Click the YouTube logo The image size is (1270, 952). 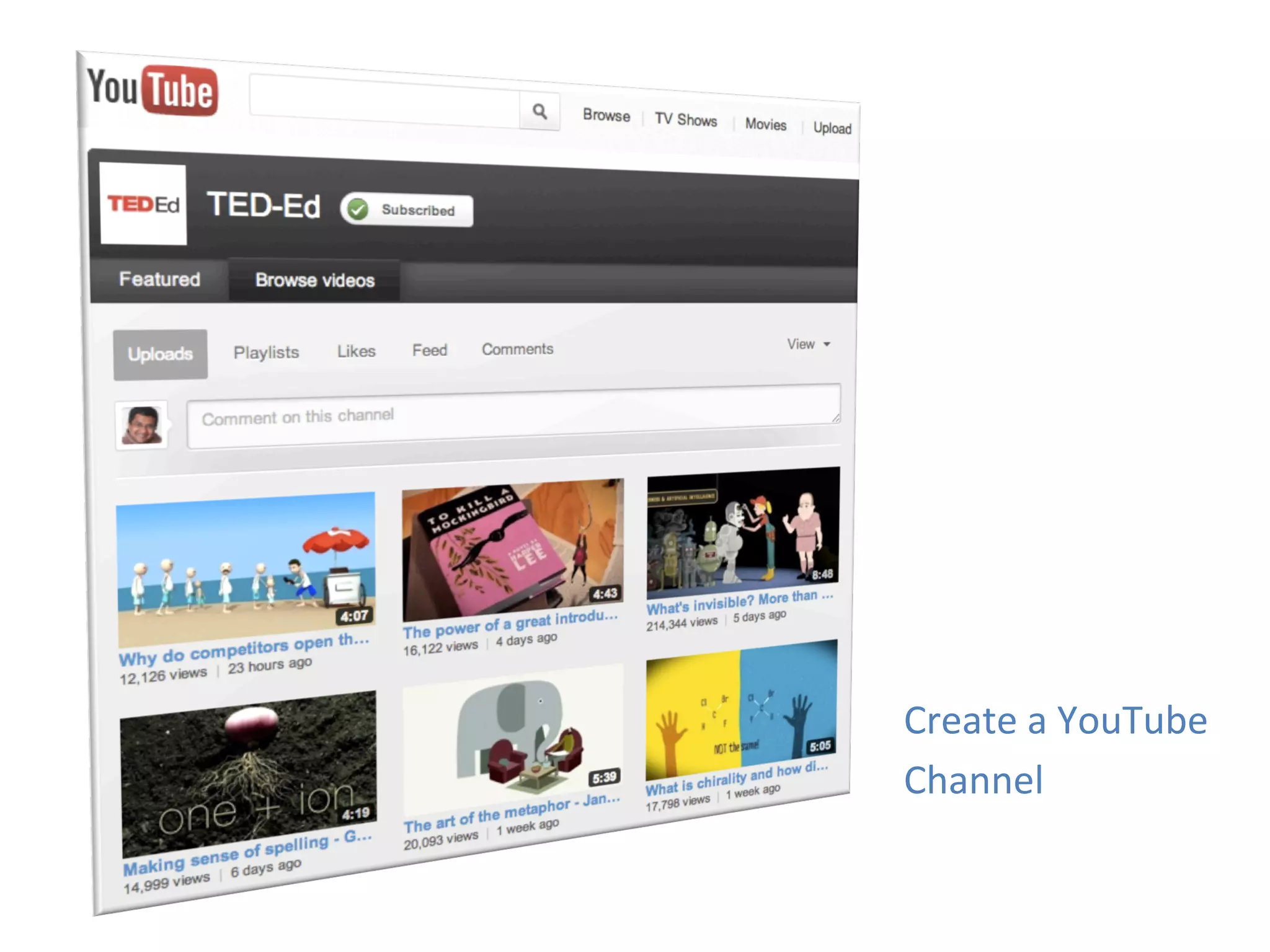click(x=153, y=90)
